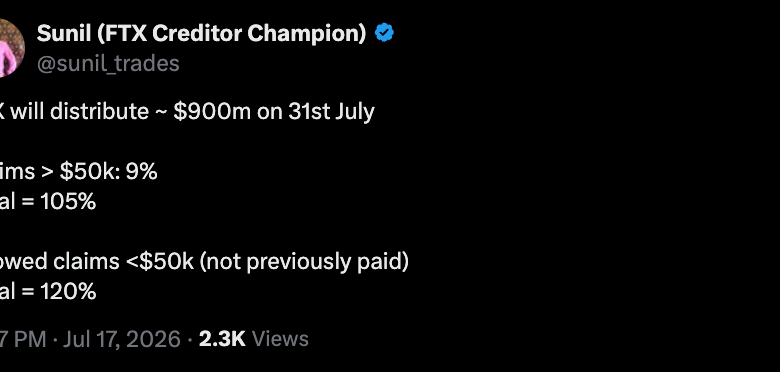The height and width of the screenshot is (372, 780).
Task: Open the Sunil (FTX Creditor Champion) display name
Action: coord(201,34)
